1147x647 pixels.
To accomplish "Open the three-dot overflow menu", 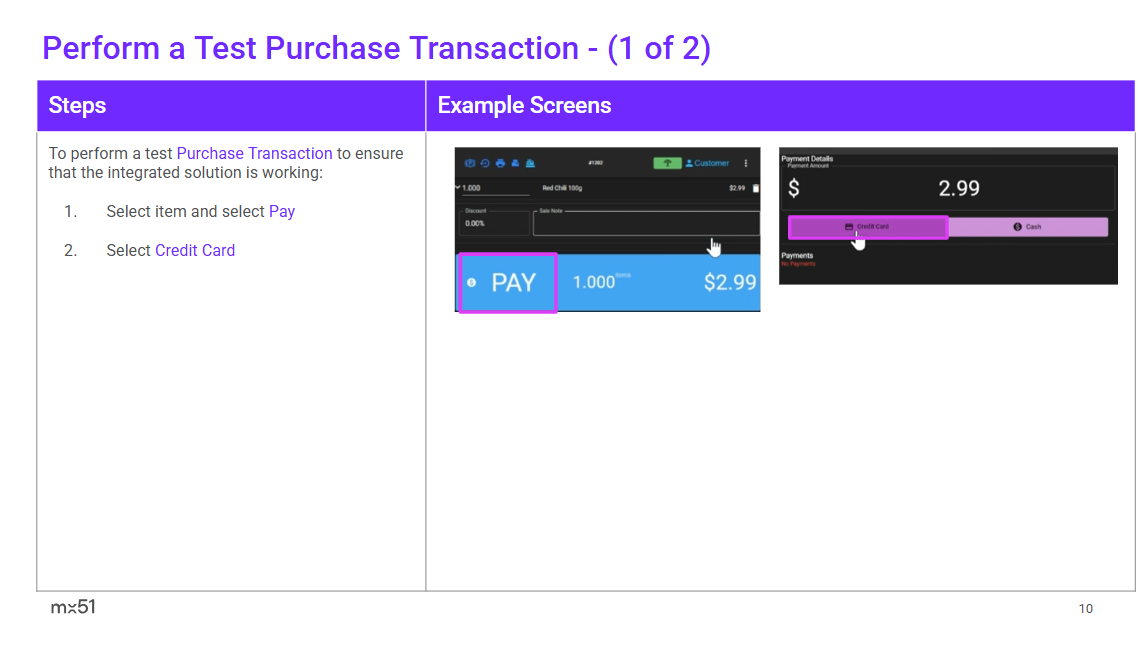I will 746,163.
